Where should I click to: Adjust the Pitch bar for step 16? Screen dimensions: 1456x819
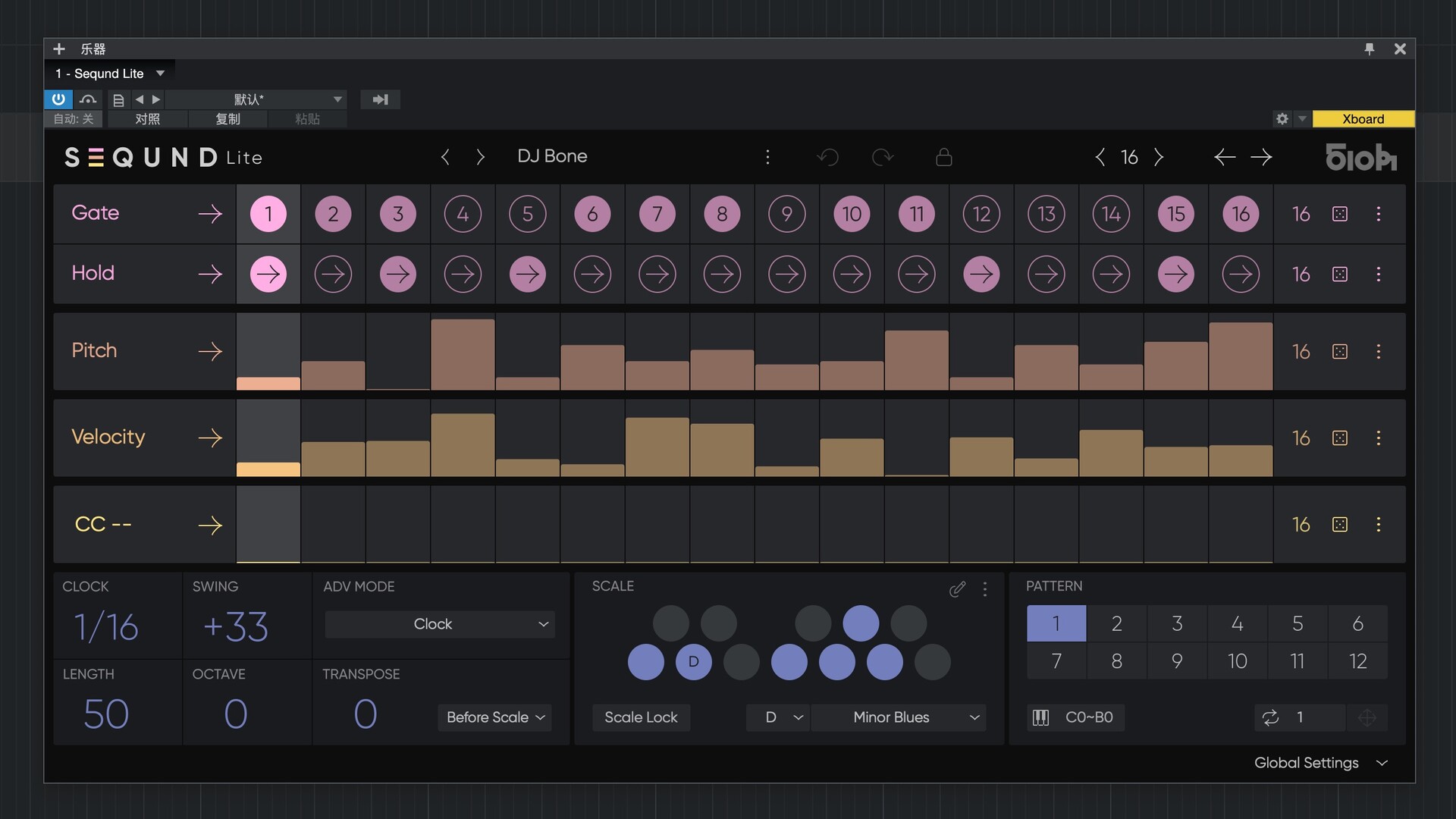click(1241, 356)
